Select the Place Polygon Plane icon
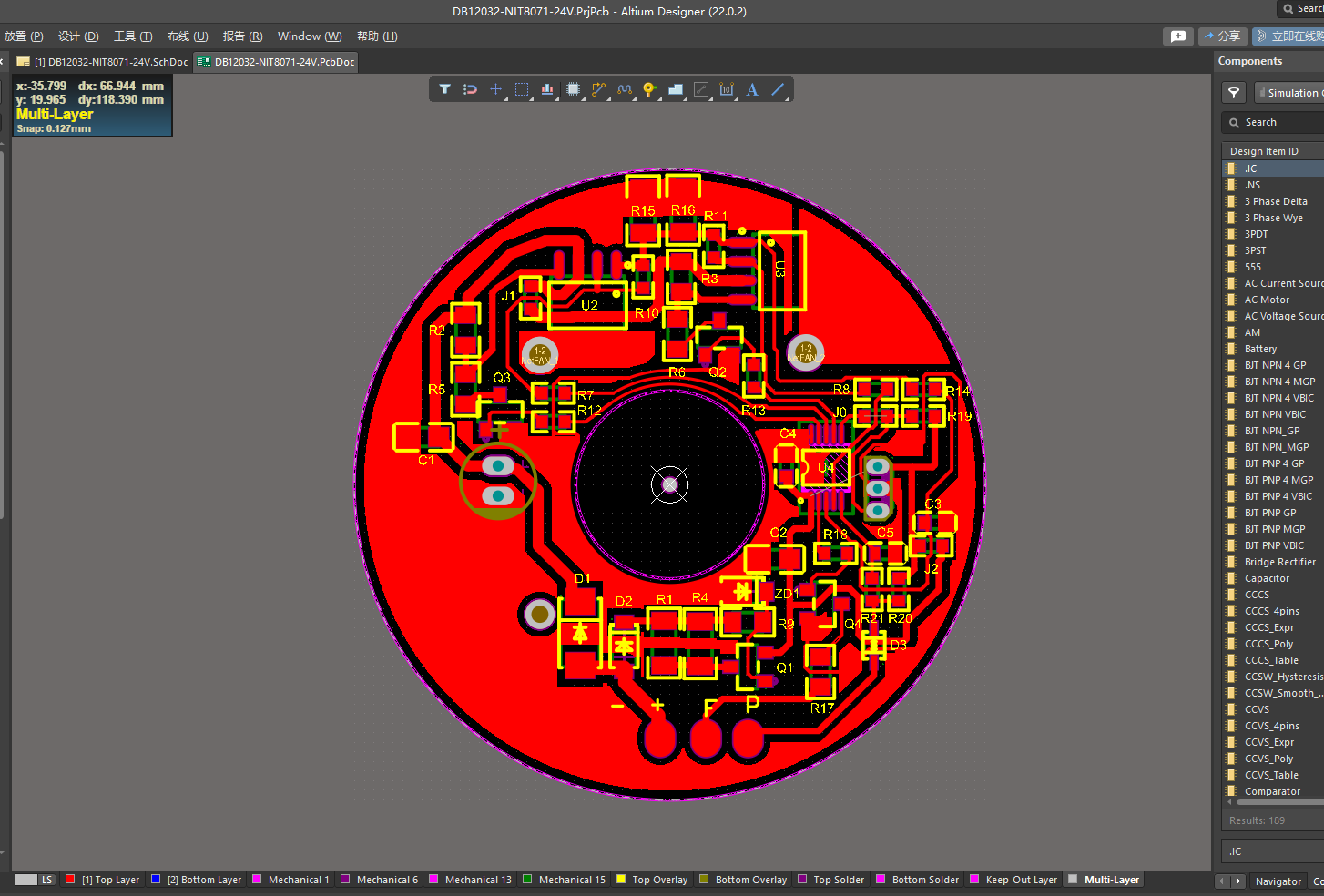Screen dimensions: 1324x896 tap(676, 89)
